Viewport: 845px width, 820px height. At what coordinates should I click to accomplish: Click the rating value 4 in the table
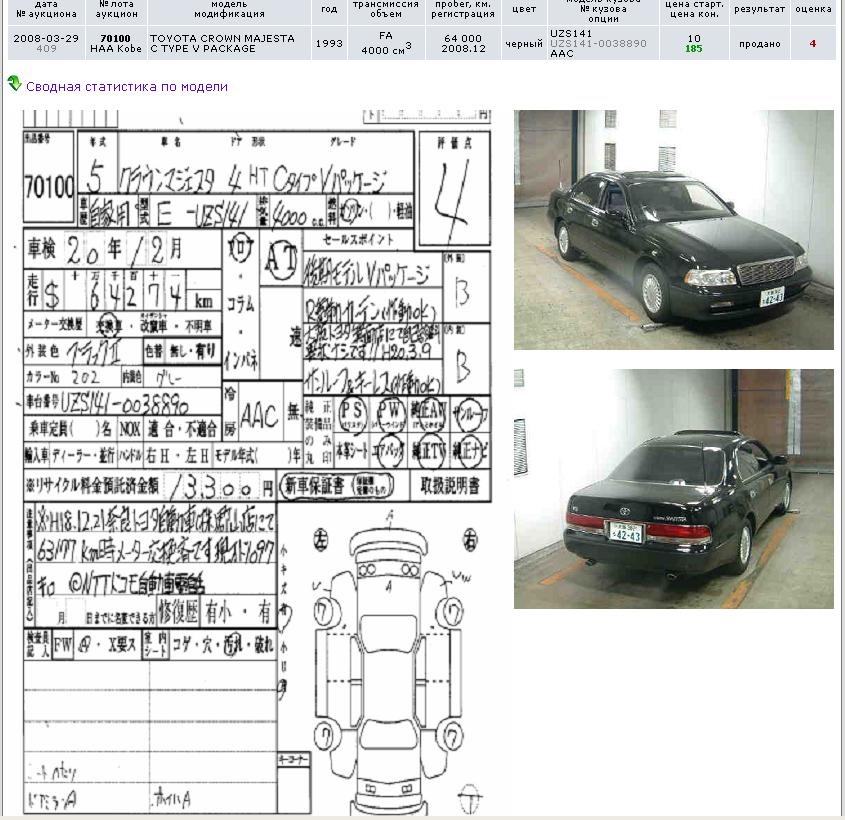coord(813,44)
